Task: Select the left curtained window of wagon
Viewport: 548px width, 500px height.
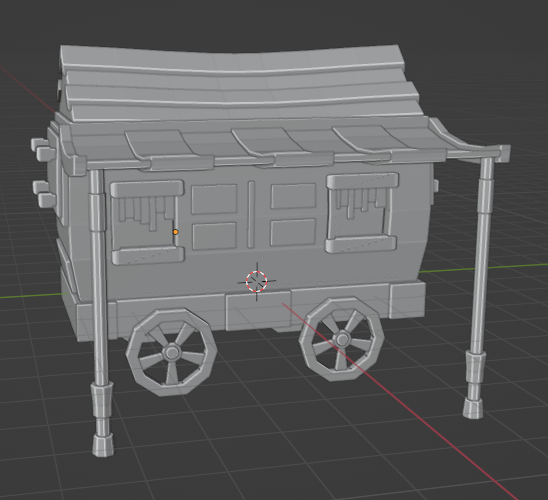Action: click(x=147, y=222)
